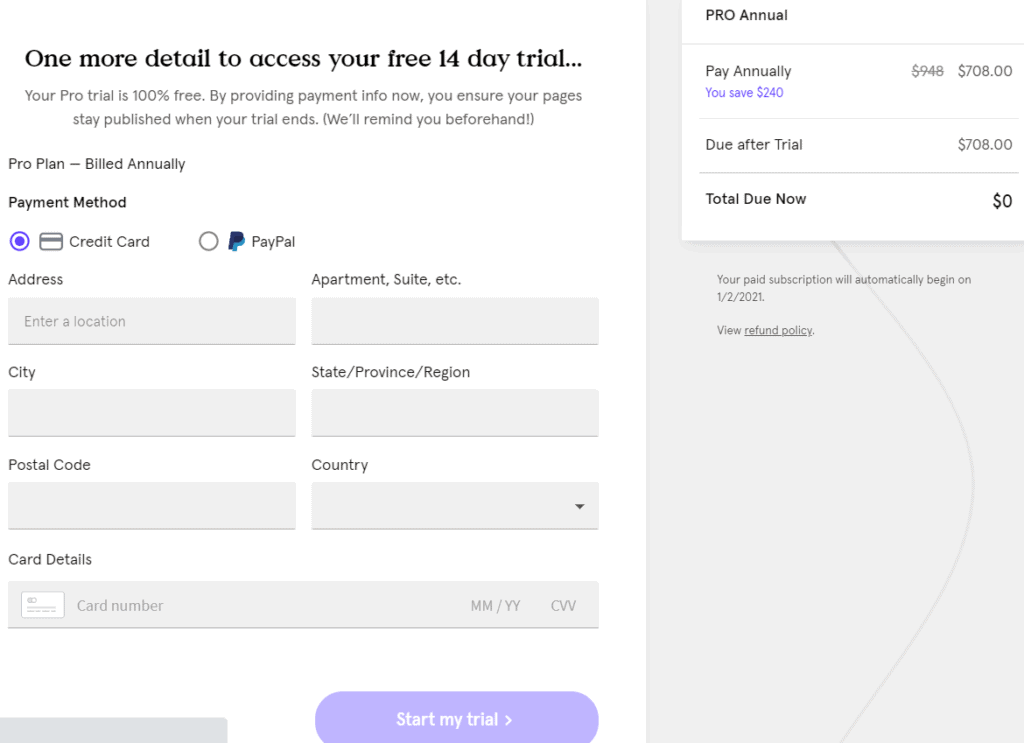Viewport: 1024px width, 743px height.
Task: Click Start my trial button
Action: coord(456,718)
